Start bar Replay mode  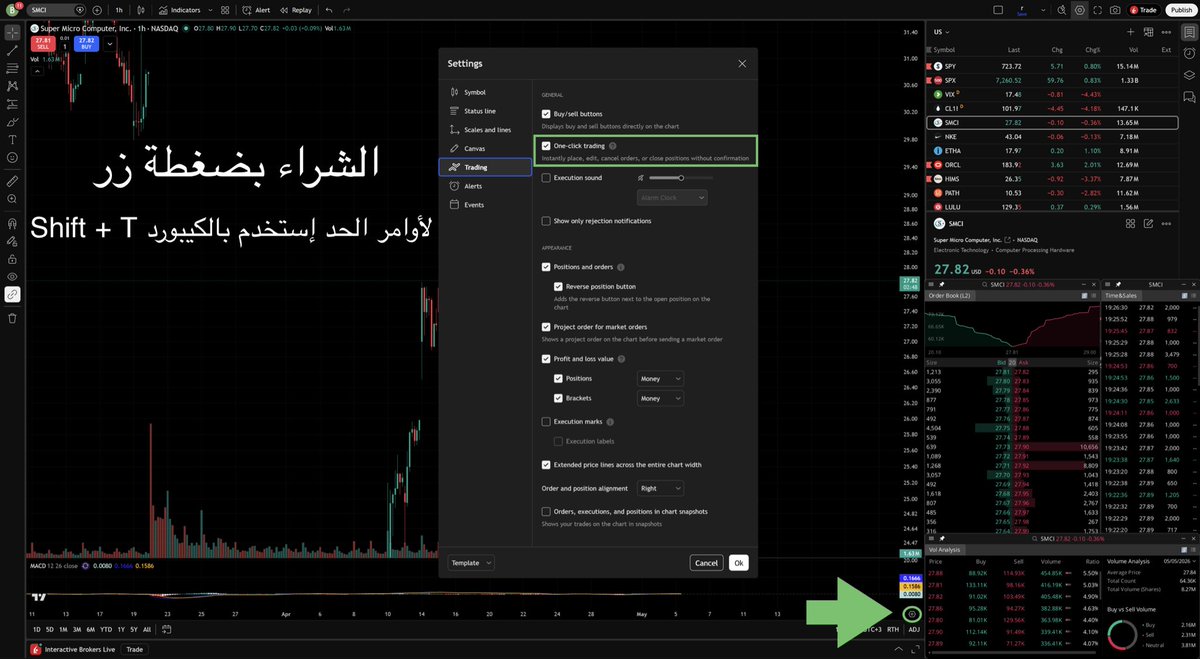pos(295,9)
